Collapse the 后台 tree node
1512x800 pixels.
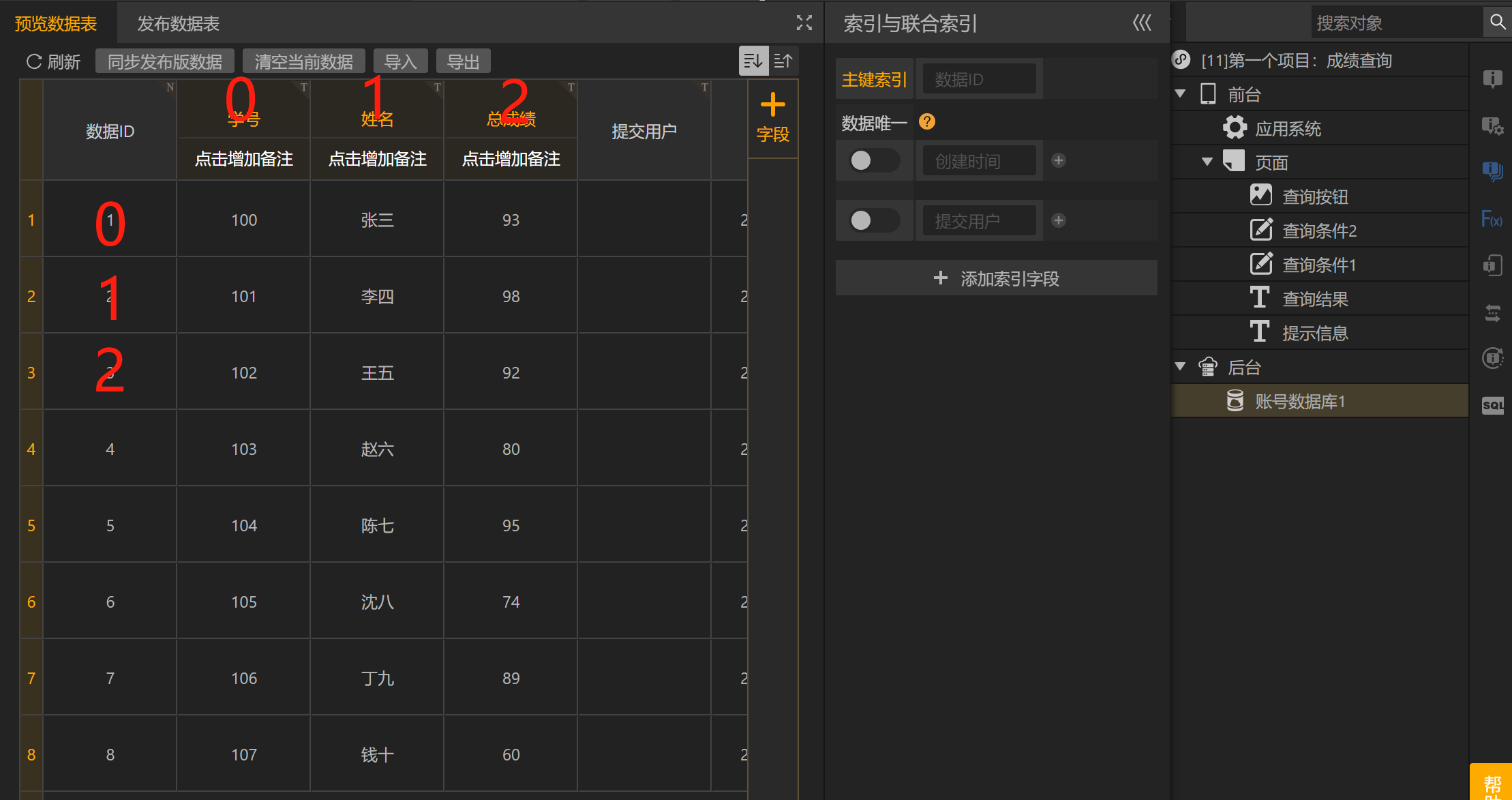pyautogui.click(x=1181, y=367)
